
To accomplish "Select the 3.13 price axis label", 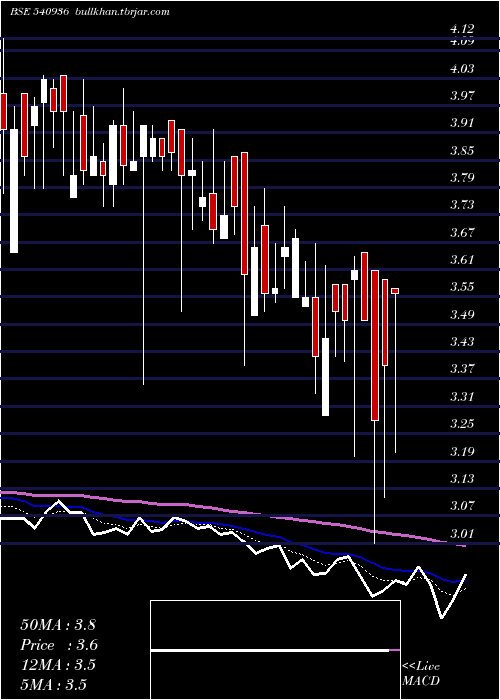I will (462, 479).
